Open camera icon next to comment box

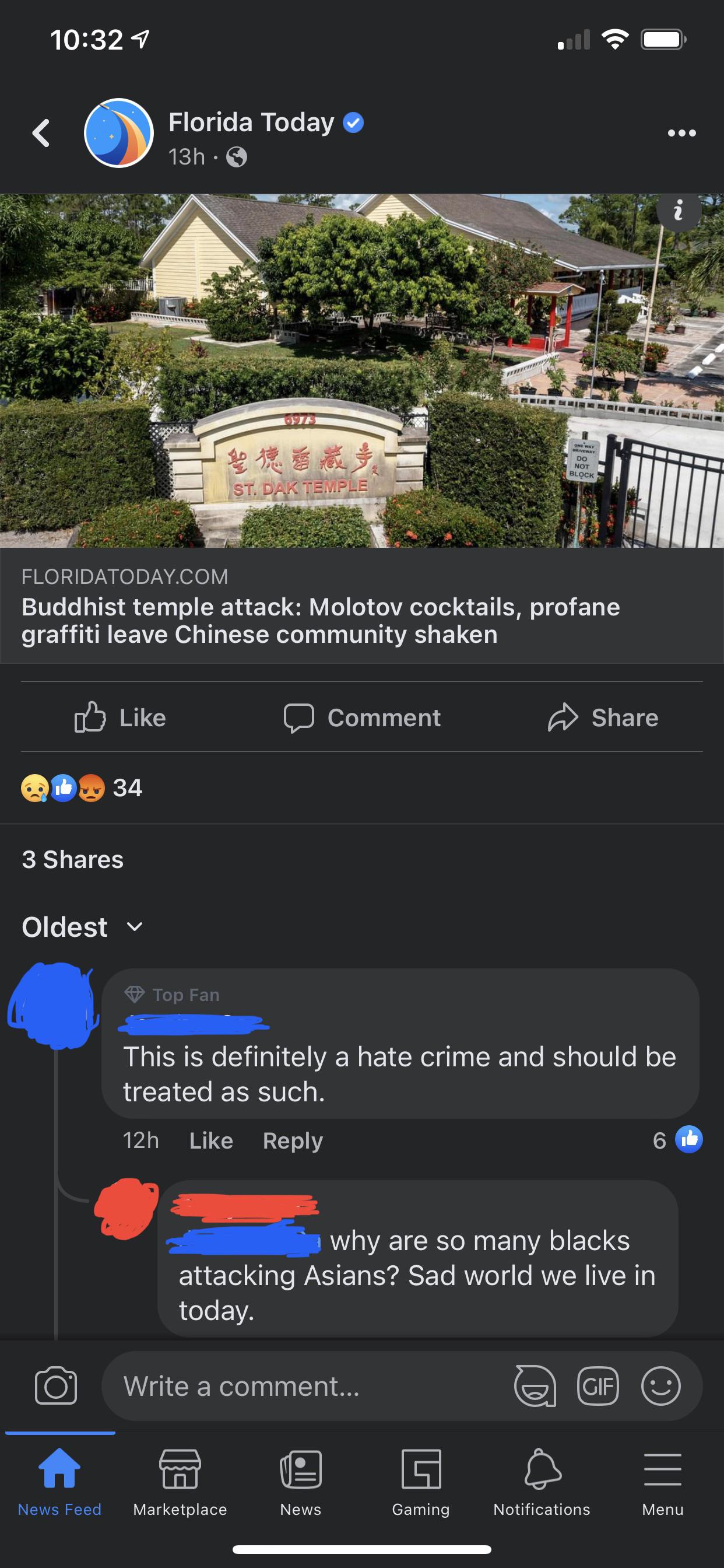56,1386
